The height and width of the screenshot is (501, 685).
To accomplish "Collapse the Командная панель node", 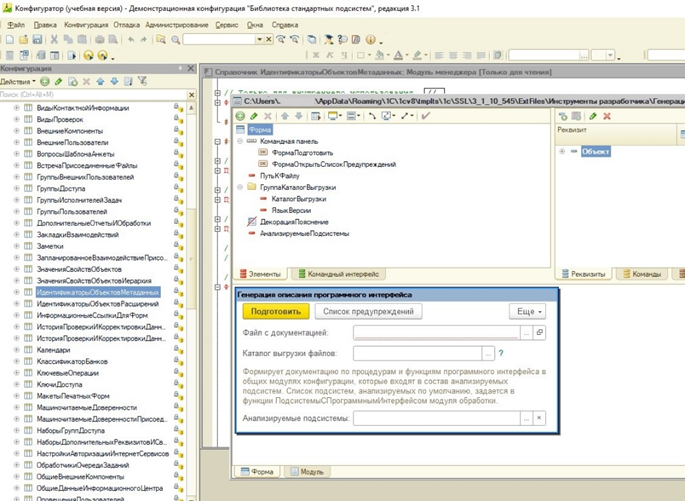I will click(x=240, y=141).
